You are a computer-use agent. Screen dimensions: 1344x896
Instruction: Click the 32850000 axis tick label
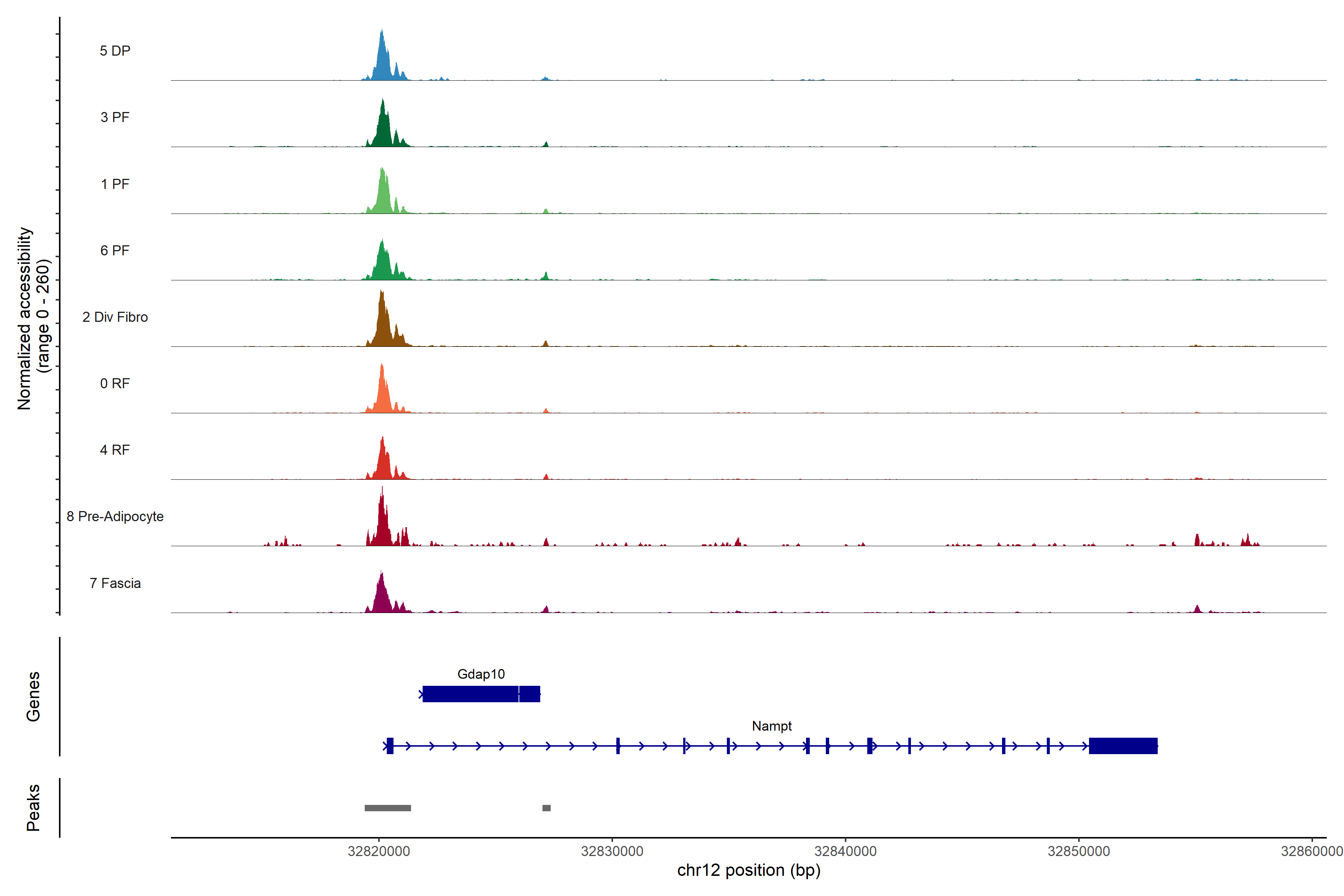point(1078,851)
